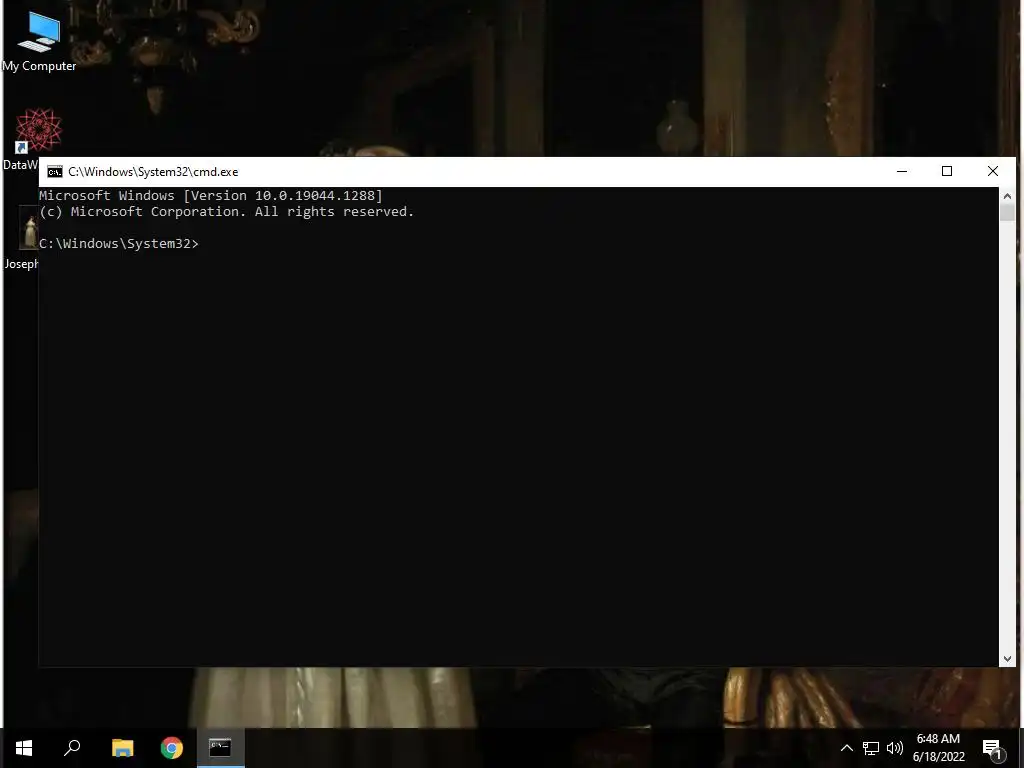Click the Microsoft Windows version text line

211,195
